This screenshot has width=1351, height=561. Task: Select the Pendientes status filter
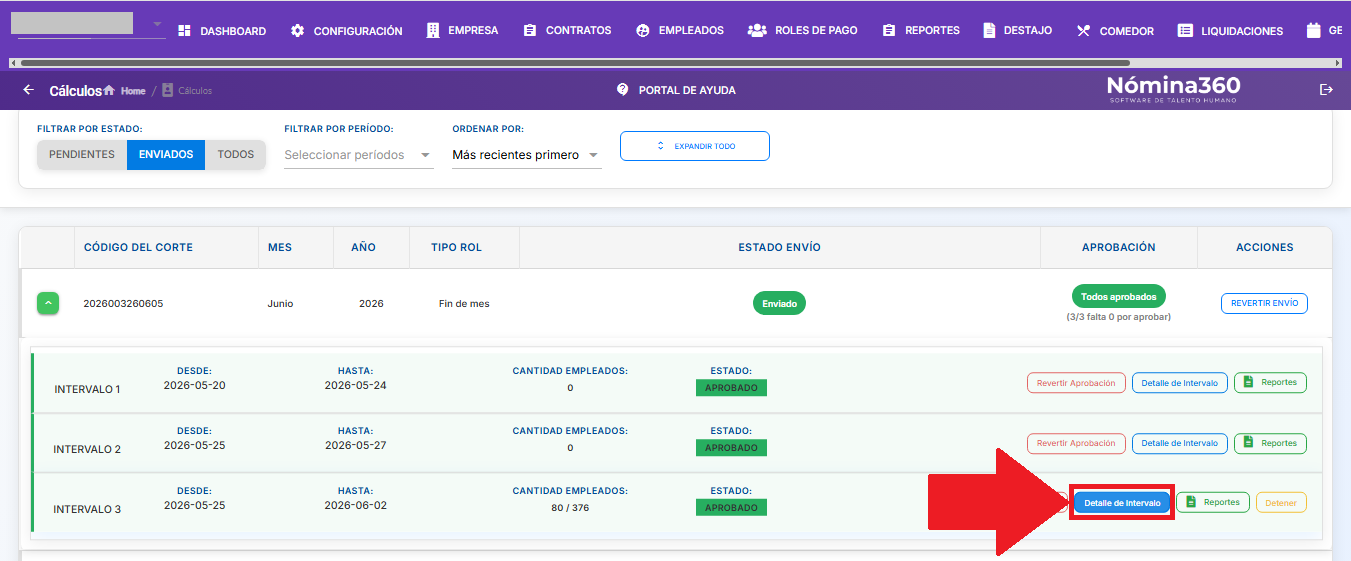click(82, 155)
